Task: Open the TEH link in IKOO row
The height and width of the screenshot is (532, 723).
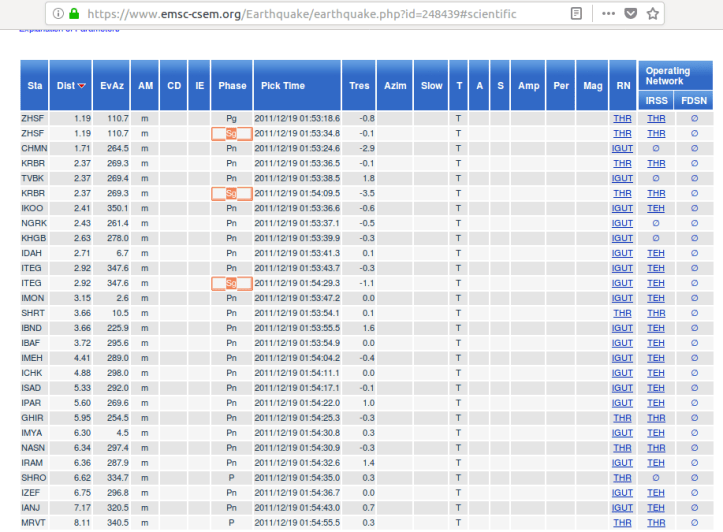Action: pos(656,208)
